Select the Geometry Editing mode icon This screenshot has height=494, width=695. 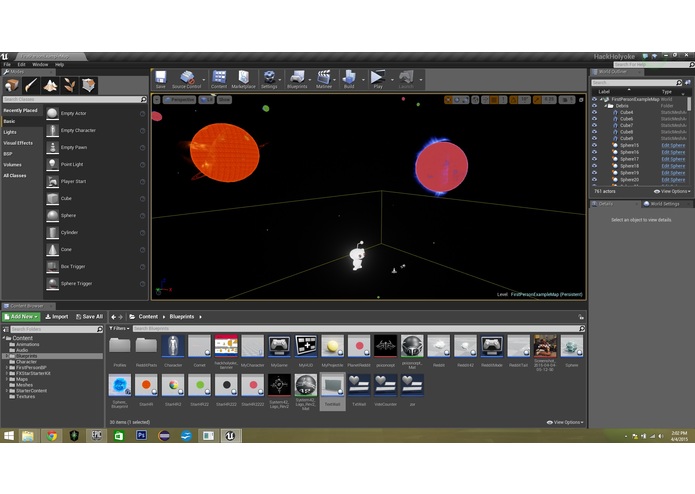click(89, 85)
